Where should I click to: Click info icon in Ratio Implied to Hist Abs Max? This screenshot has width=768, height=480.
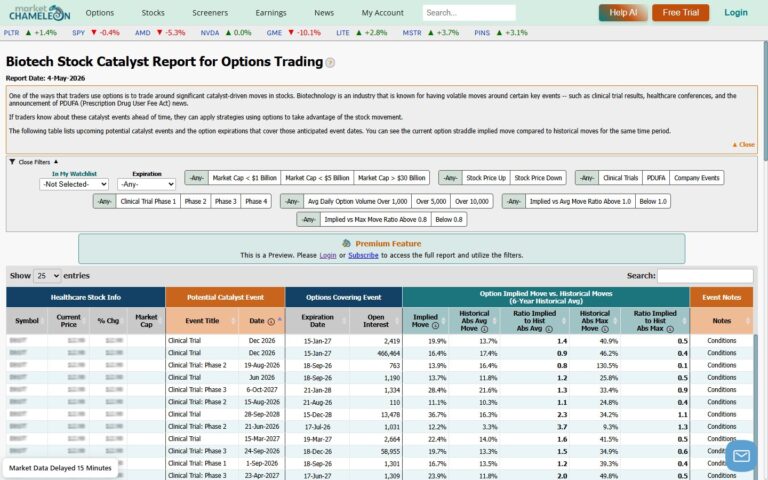pos(670,329)
